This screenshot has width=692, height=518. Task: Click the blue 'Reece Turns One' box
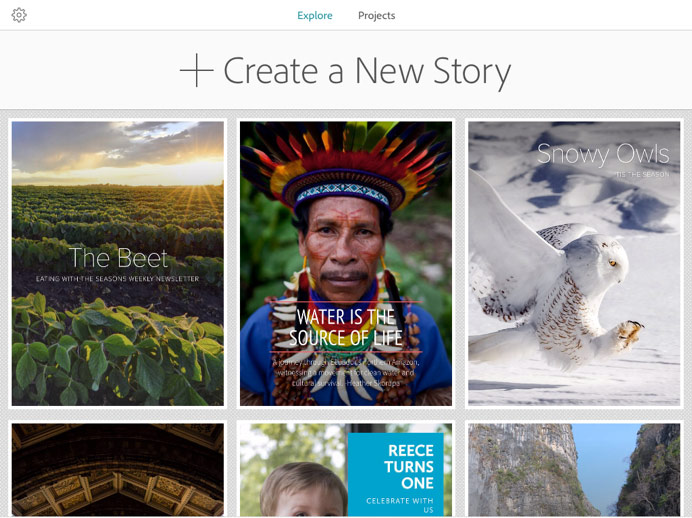395,474
